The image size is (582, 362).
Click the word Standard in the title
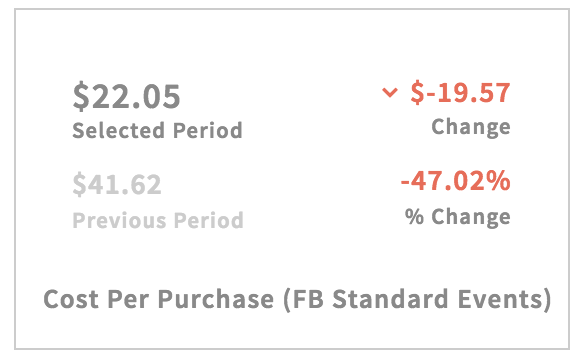(x=390, y=299)
